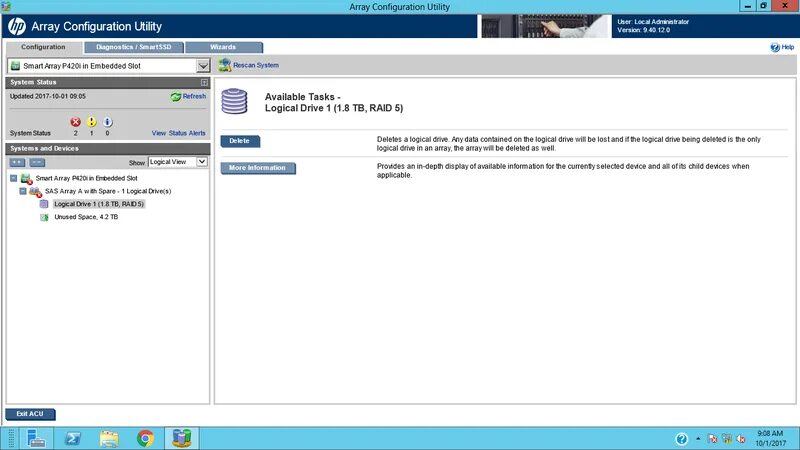Click the speaker volume tray icon

click(741, 439)
